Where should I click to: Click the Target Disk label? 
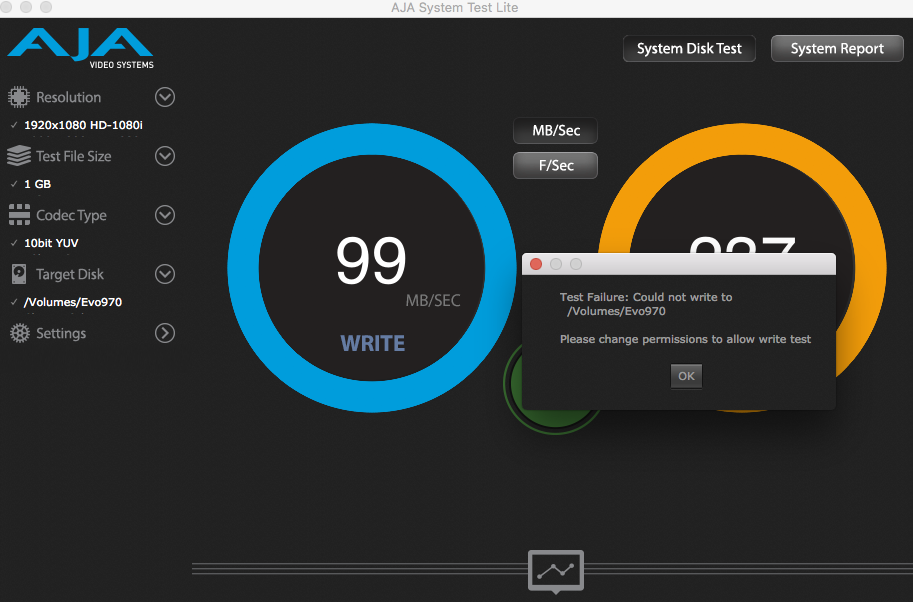pyautogui.click(x=70, y=274)
